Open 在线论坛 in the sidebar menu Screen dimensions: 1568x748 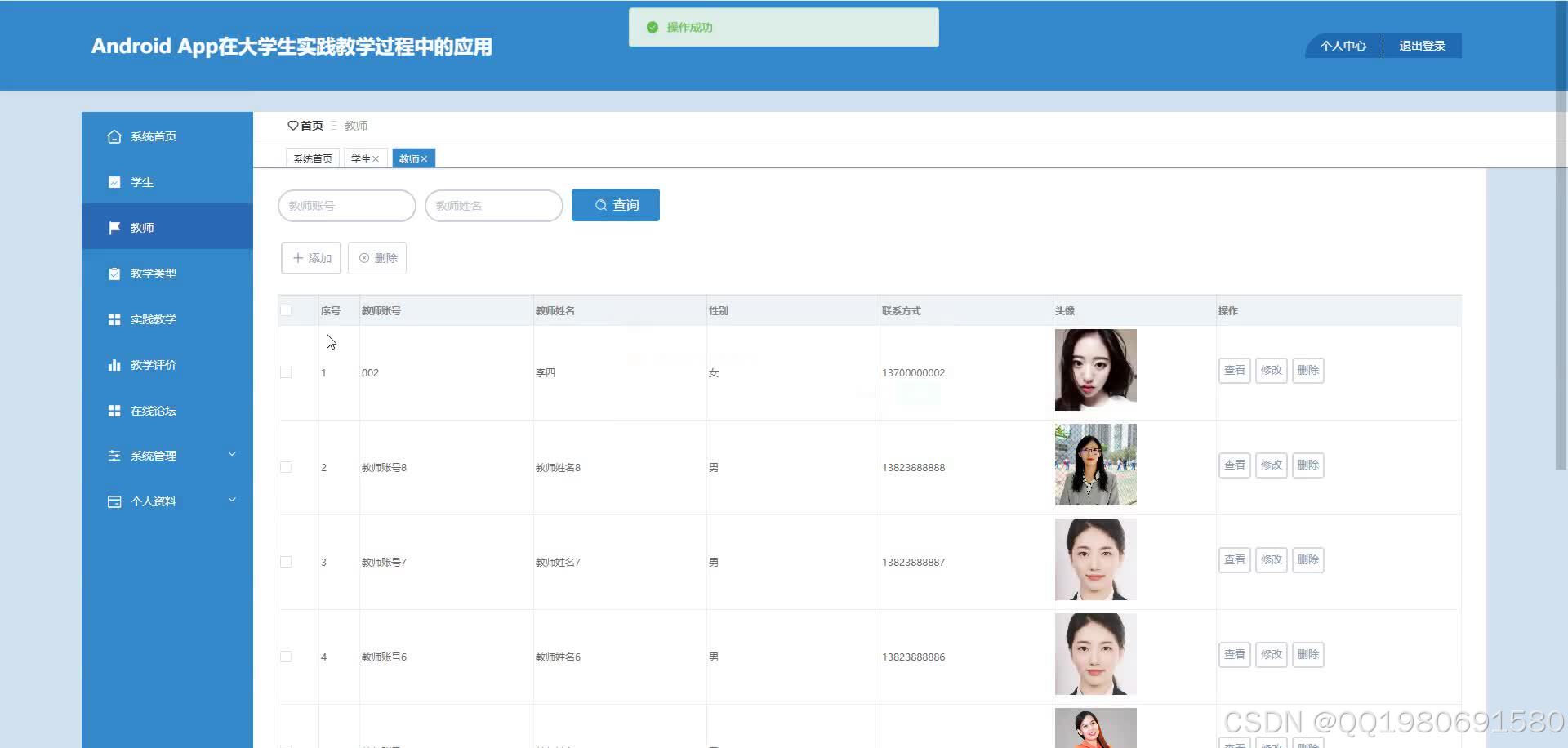pos(167,411)
